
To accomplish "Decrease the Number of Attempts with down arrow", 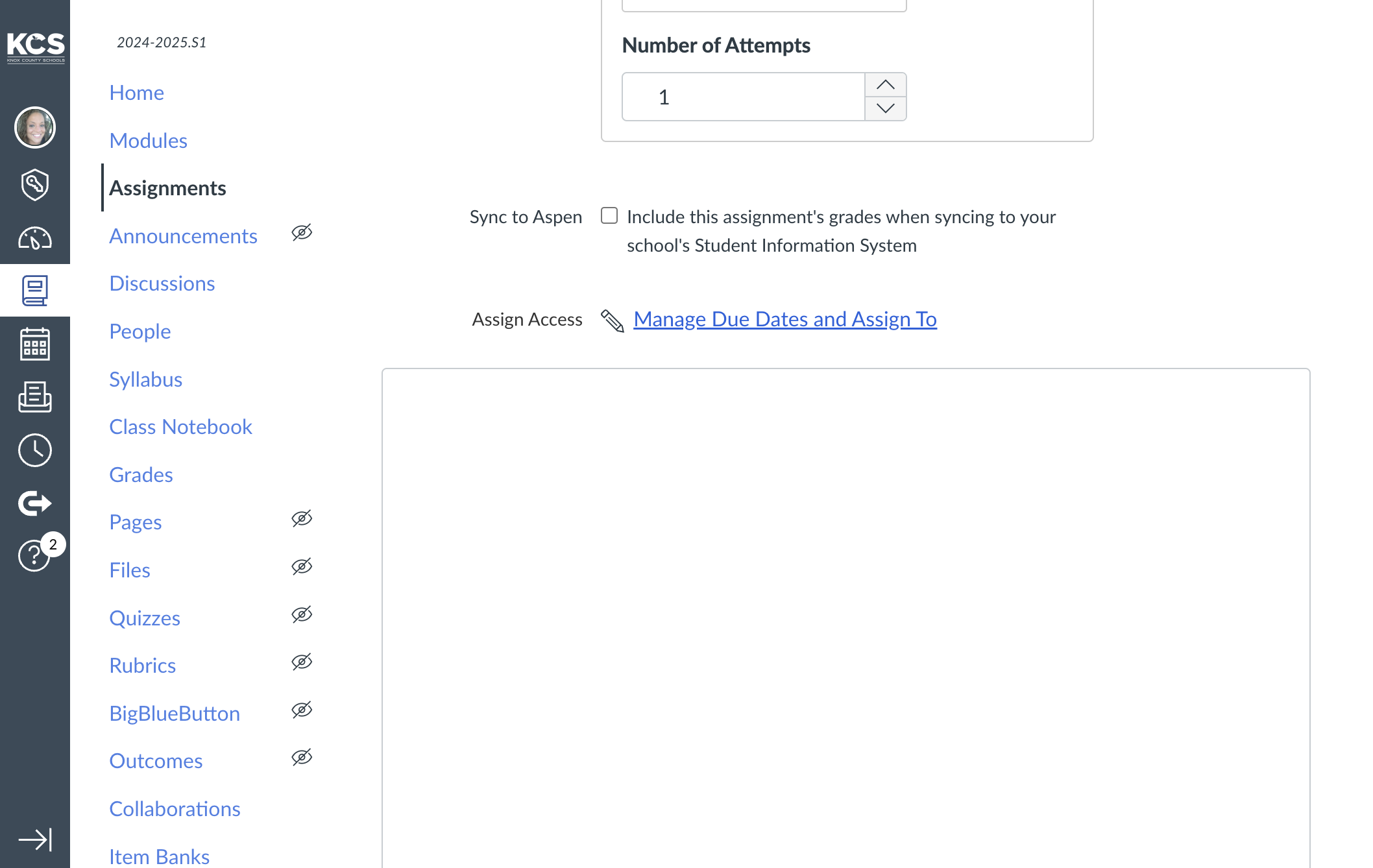I will click(x=886, y=108).
